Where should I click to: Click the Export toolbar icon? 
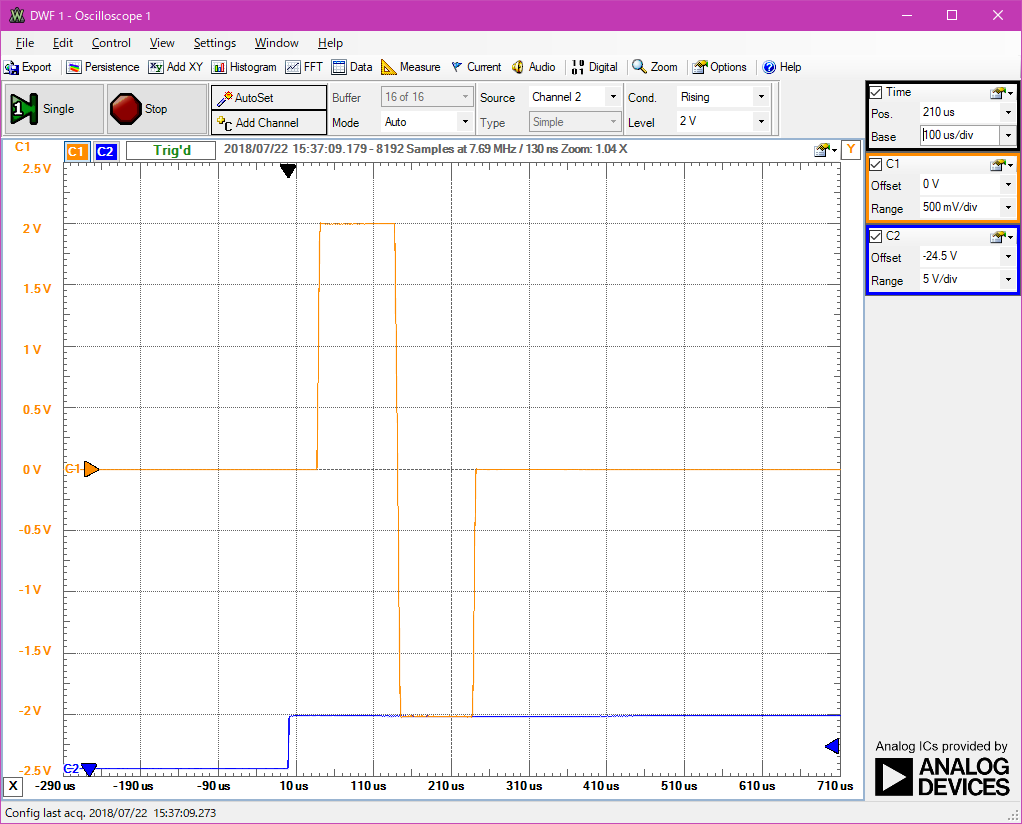pos(27,67)
